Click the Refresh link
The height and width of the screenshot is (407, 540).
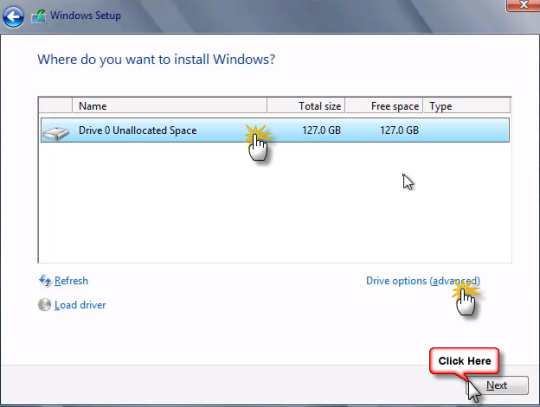pyautogui.click(x=71, y=281)
